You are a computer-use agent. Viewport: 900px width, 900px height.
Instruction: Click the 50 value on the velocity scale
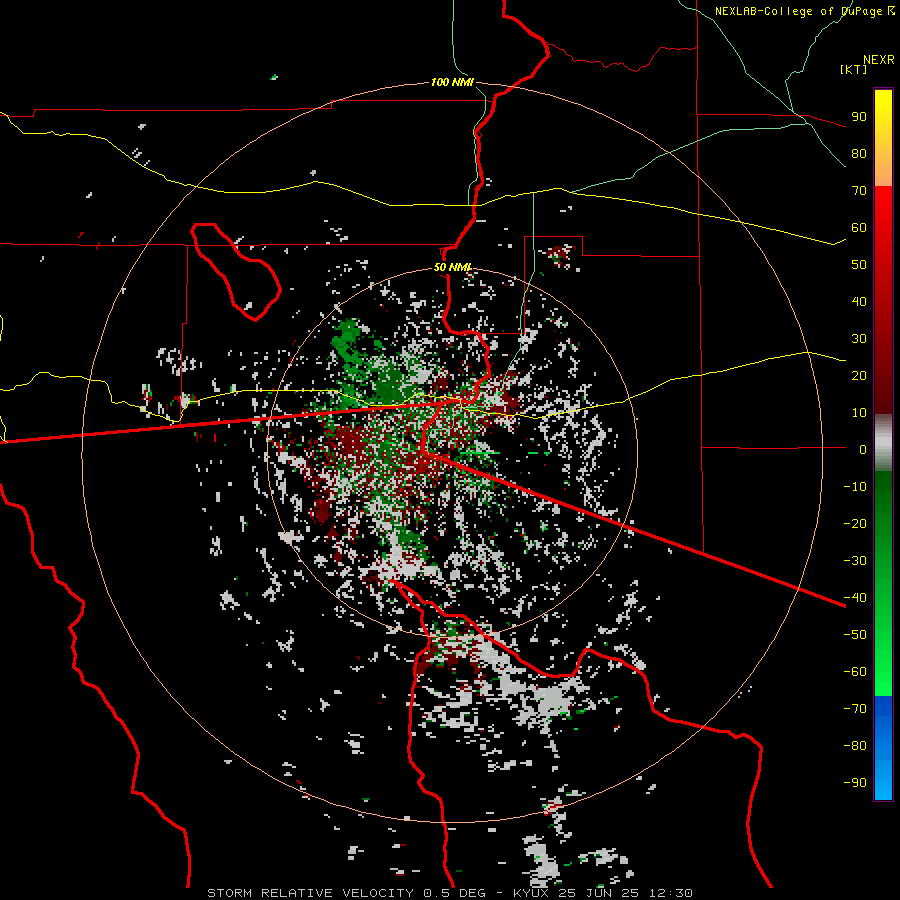pos(859,265)
